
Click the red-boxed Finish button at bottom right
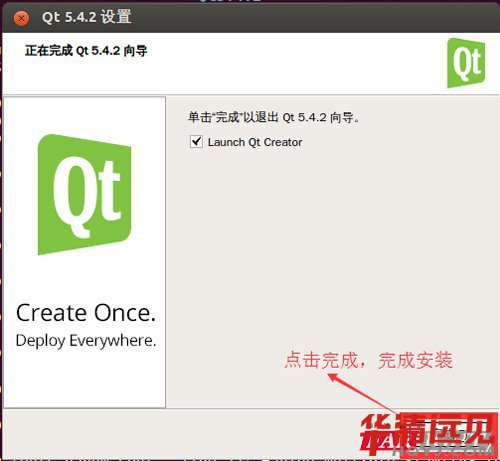point(447,433)
